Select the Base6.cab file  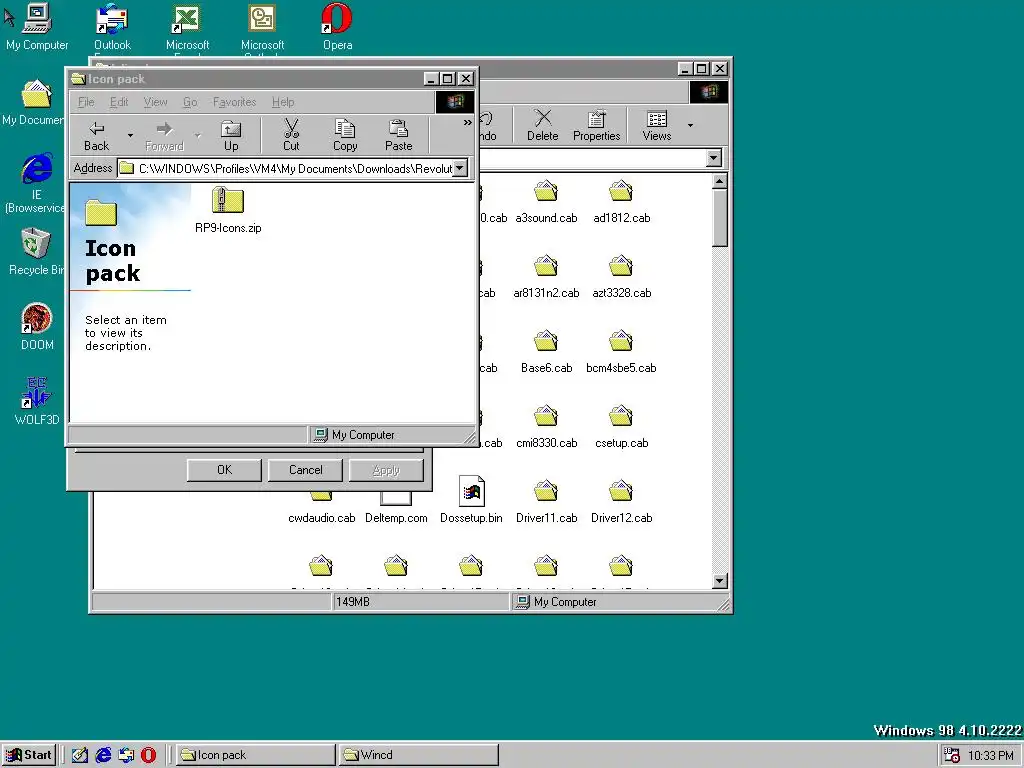(x=546, y=353)
